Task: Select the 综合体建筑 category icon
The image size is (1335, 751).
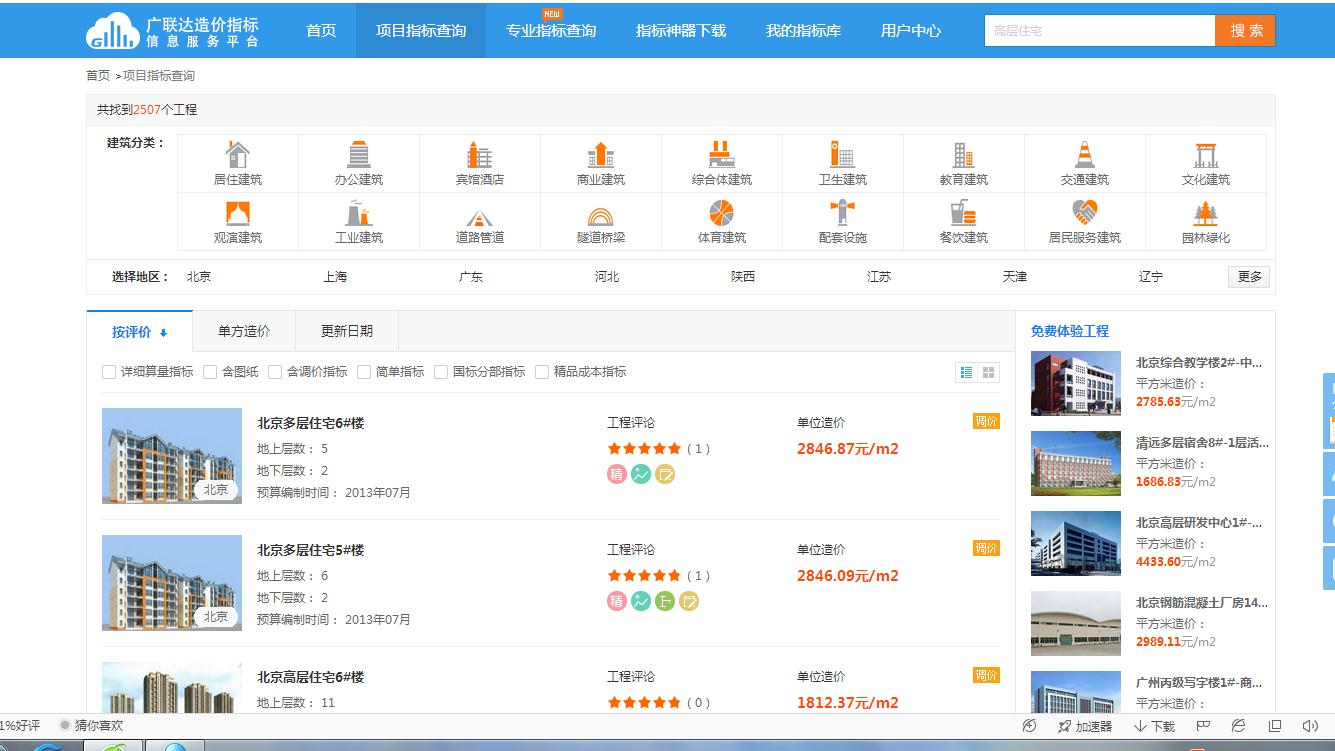Action: point(722,155)
